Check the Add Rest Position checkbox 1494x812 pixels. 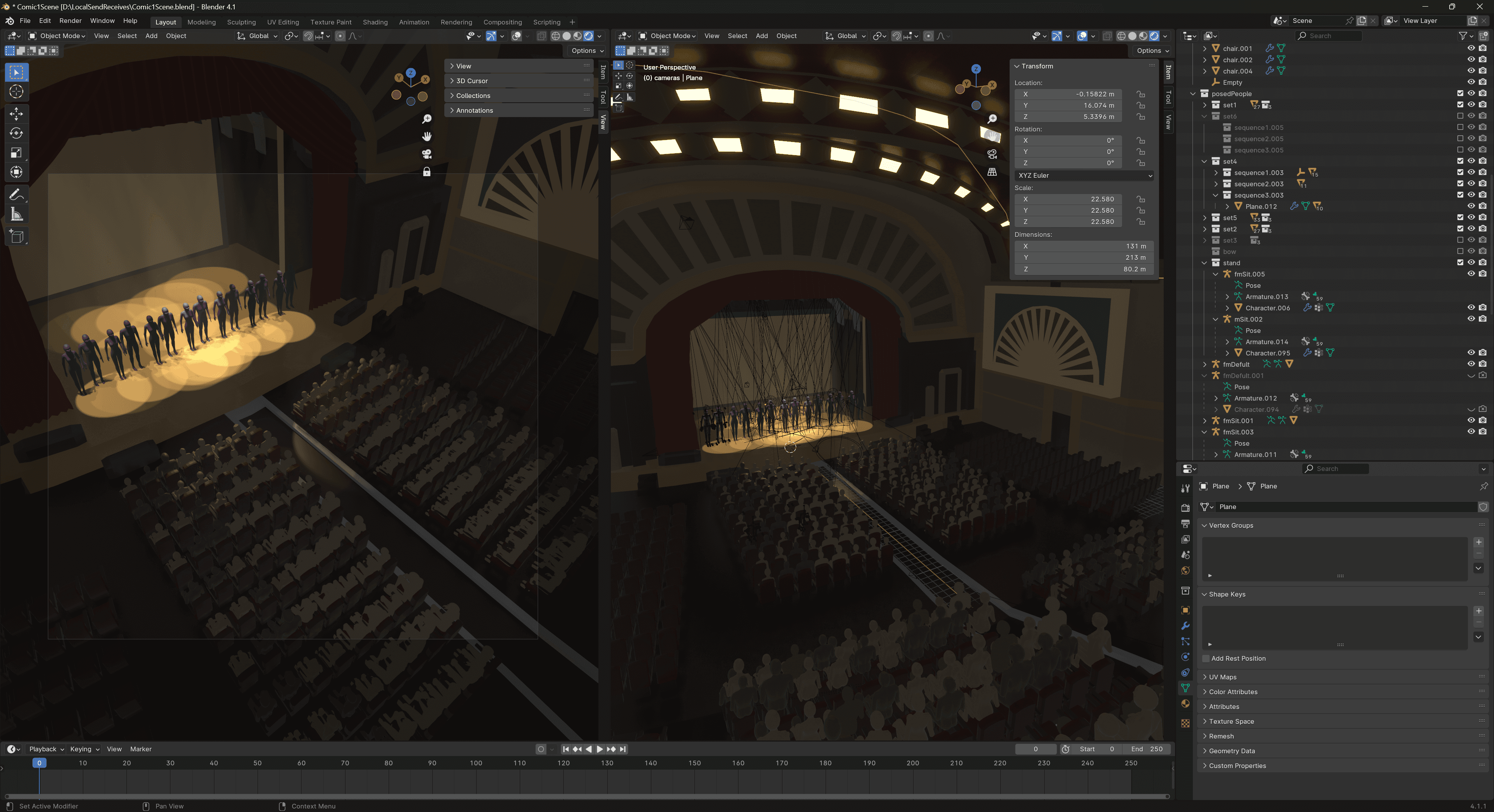click(x=1206, y=658)
